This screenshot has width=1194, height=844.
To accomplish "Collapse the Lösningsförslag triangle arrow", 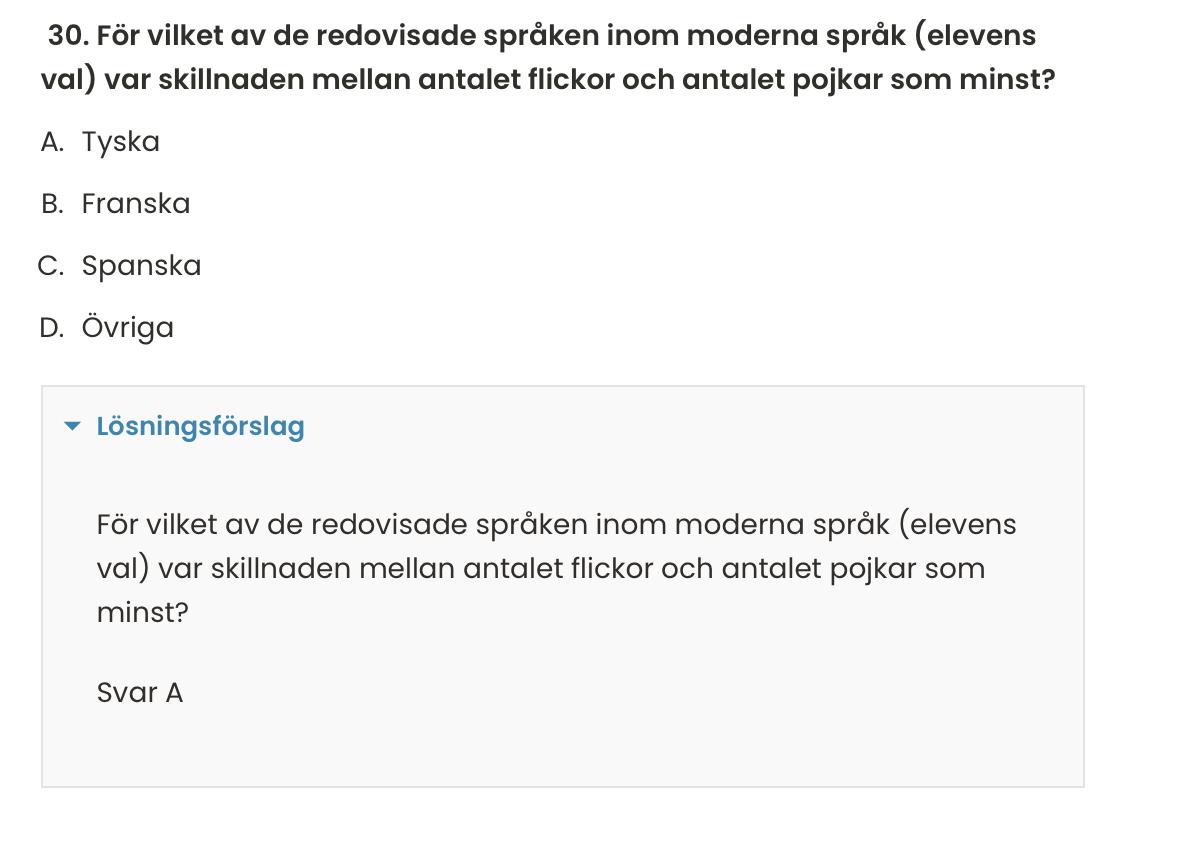I will [x=72, y=427].
